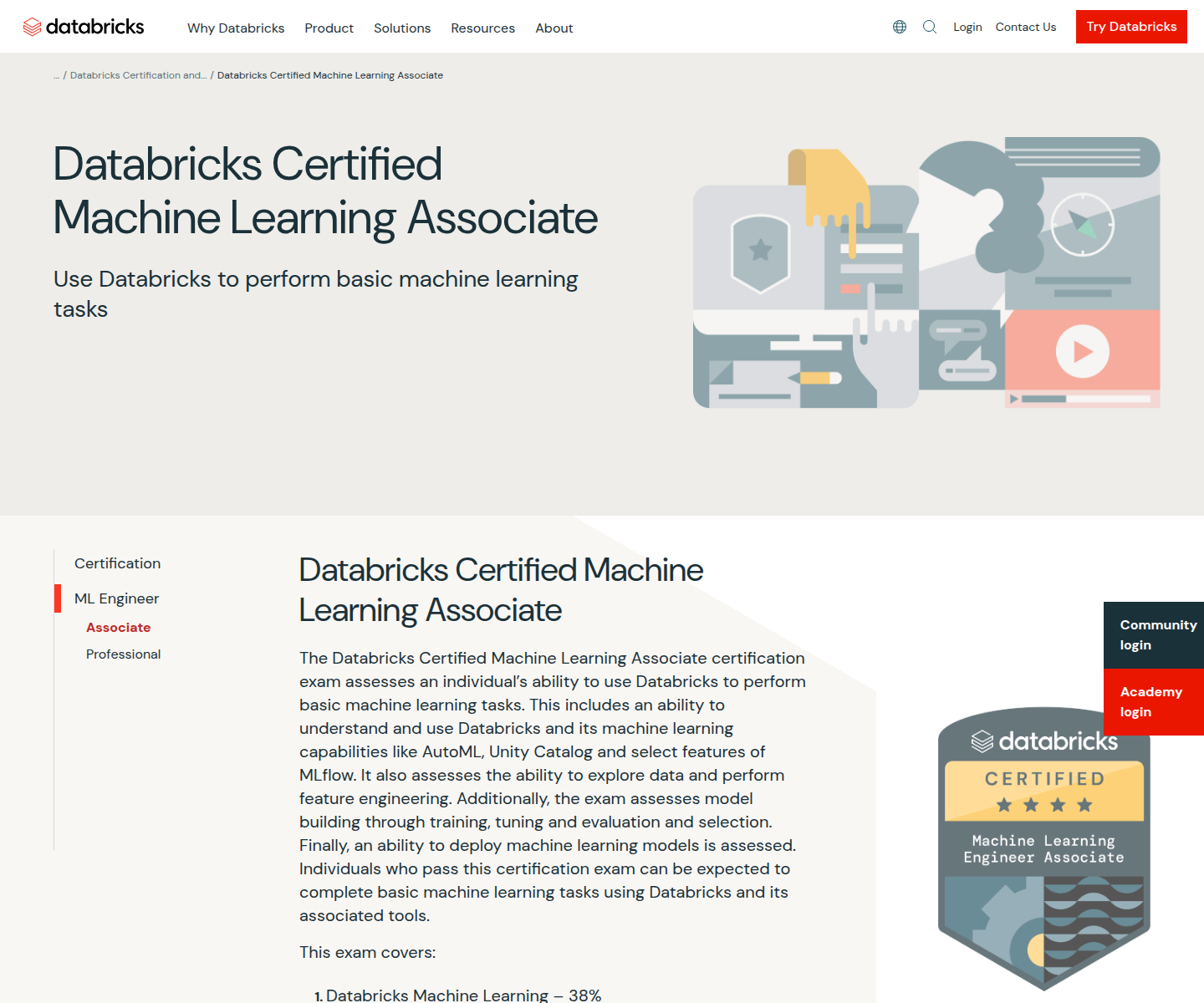Open the Why Databricks menu

point(236,28)
